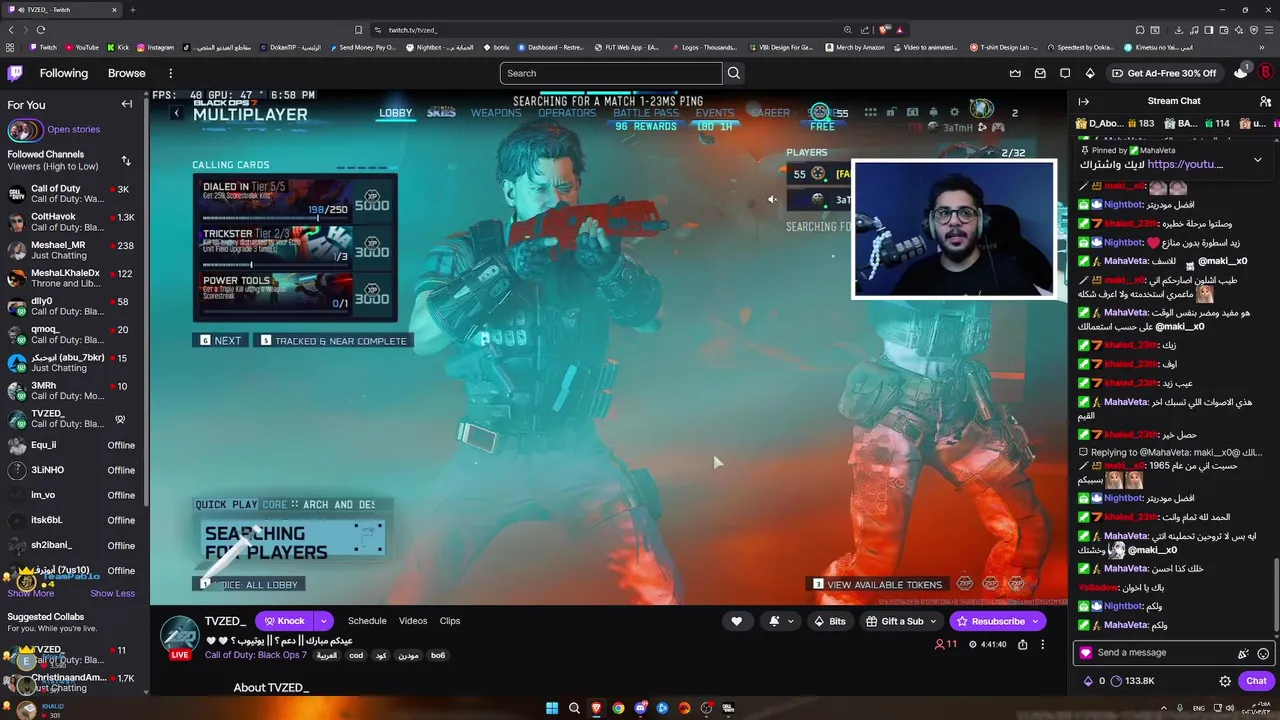Screen dimensions: 1280x720
Task: Open the emote picker in chat
Action: (1263, 653)
